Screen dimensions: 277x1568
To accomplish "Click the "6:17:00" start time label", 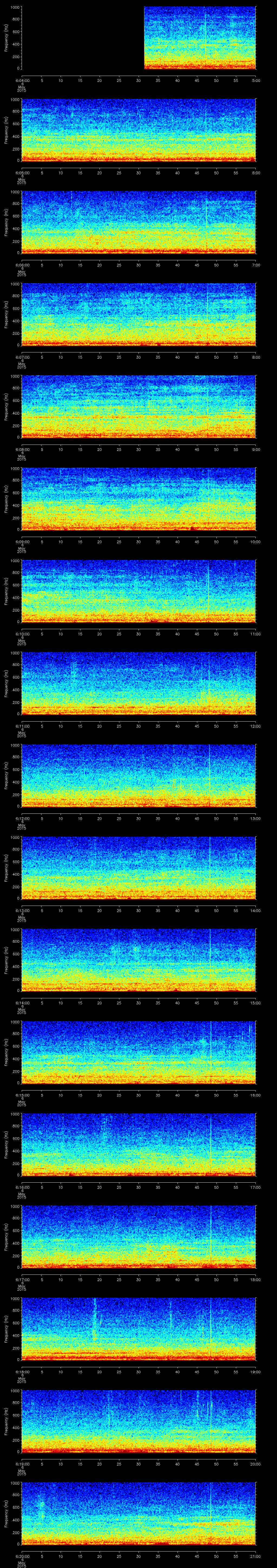I will click(22, 1279).
